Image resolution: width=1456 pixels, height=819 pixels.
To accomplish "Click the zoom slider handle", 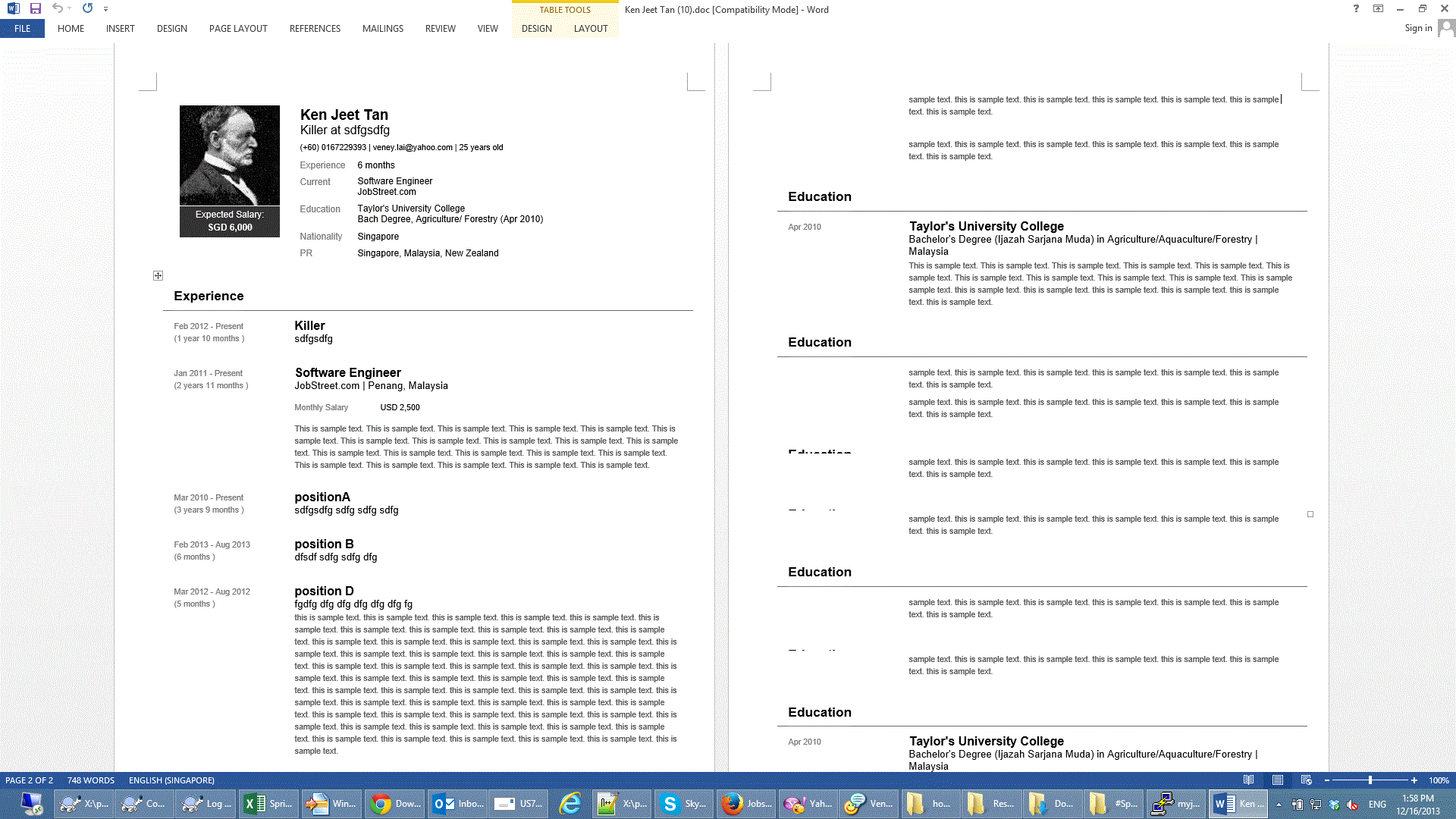I will [x=1370, y=780].
